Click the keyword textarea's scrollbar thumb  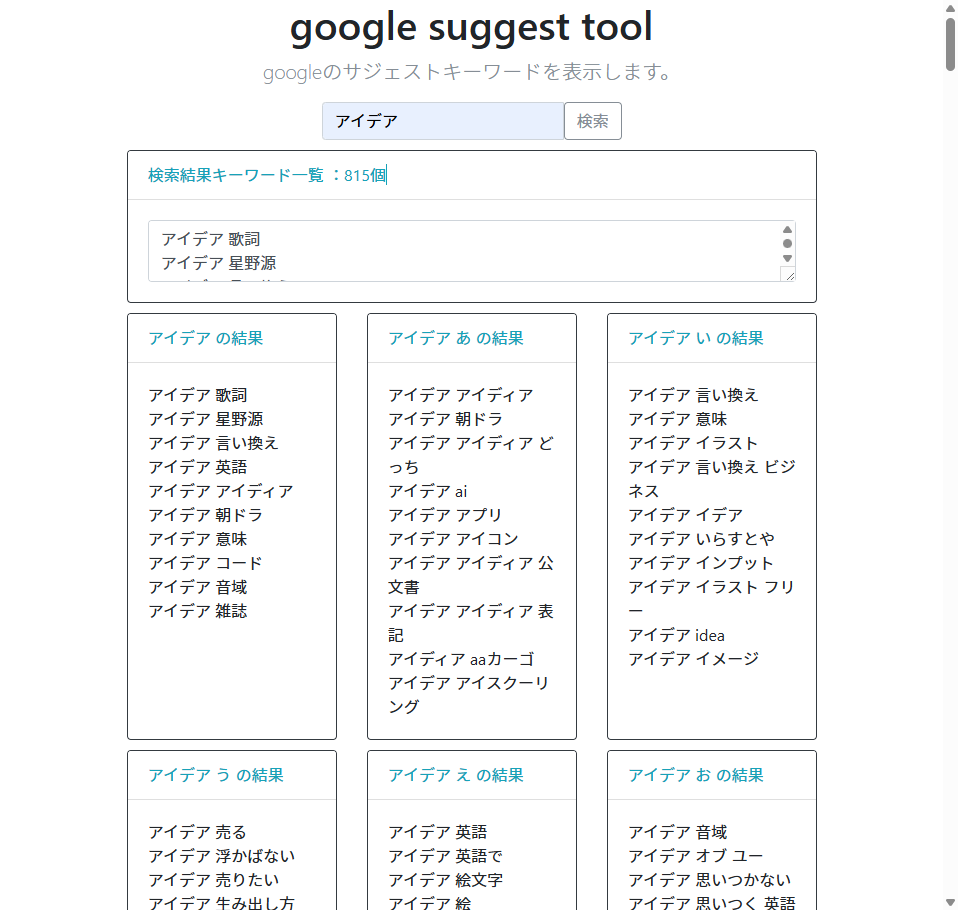coord(787,243)
